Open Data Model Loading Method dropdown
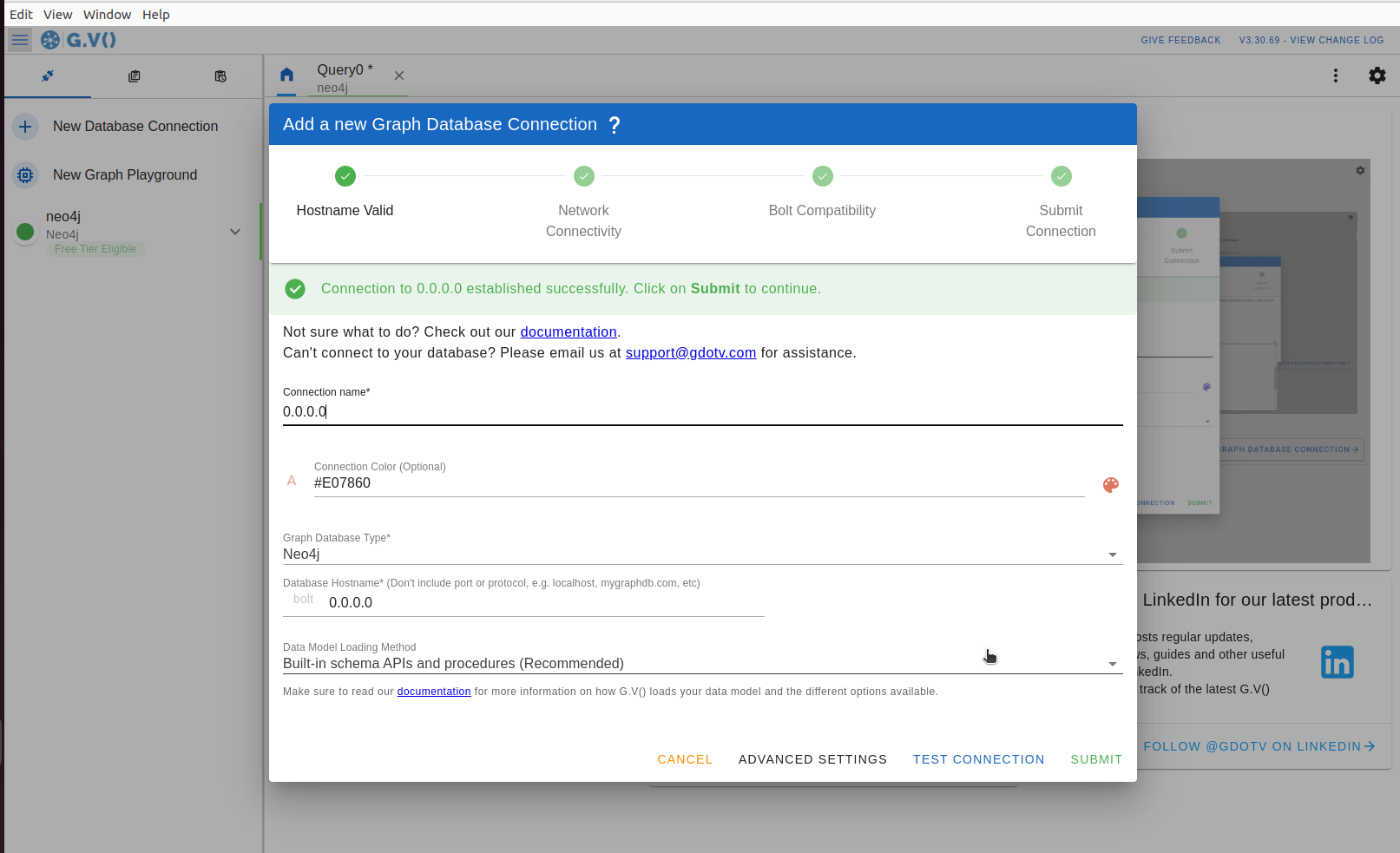The width and height of the screenshot is (1400, 853). tap(703, 664)
